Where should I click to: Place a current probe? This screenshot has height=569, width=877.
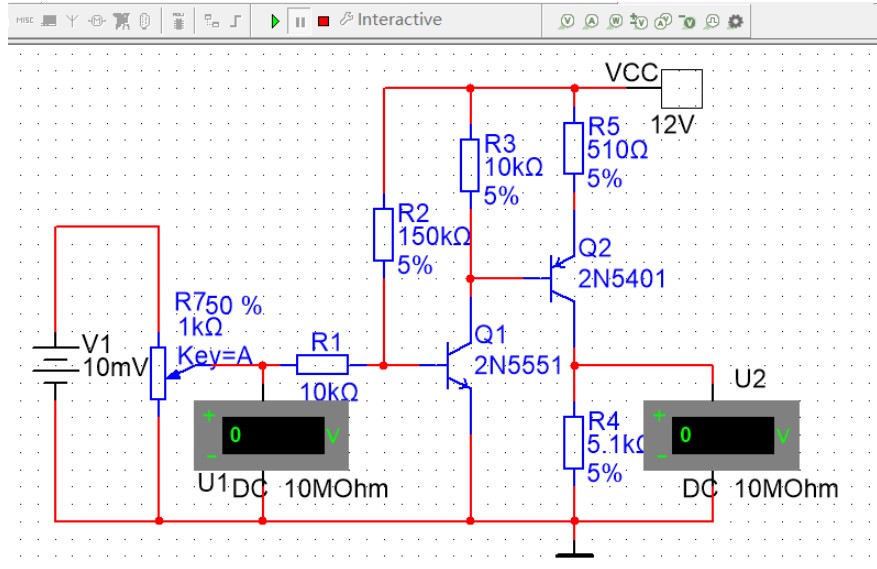591,20
